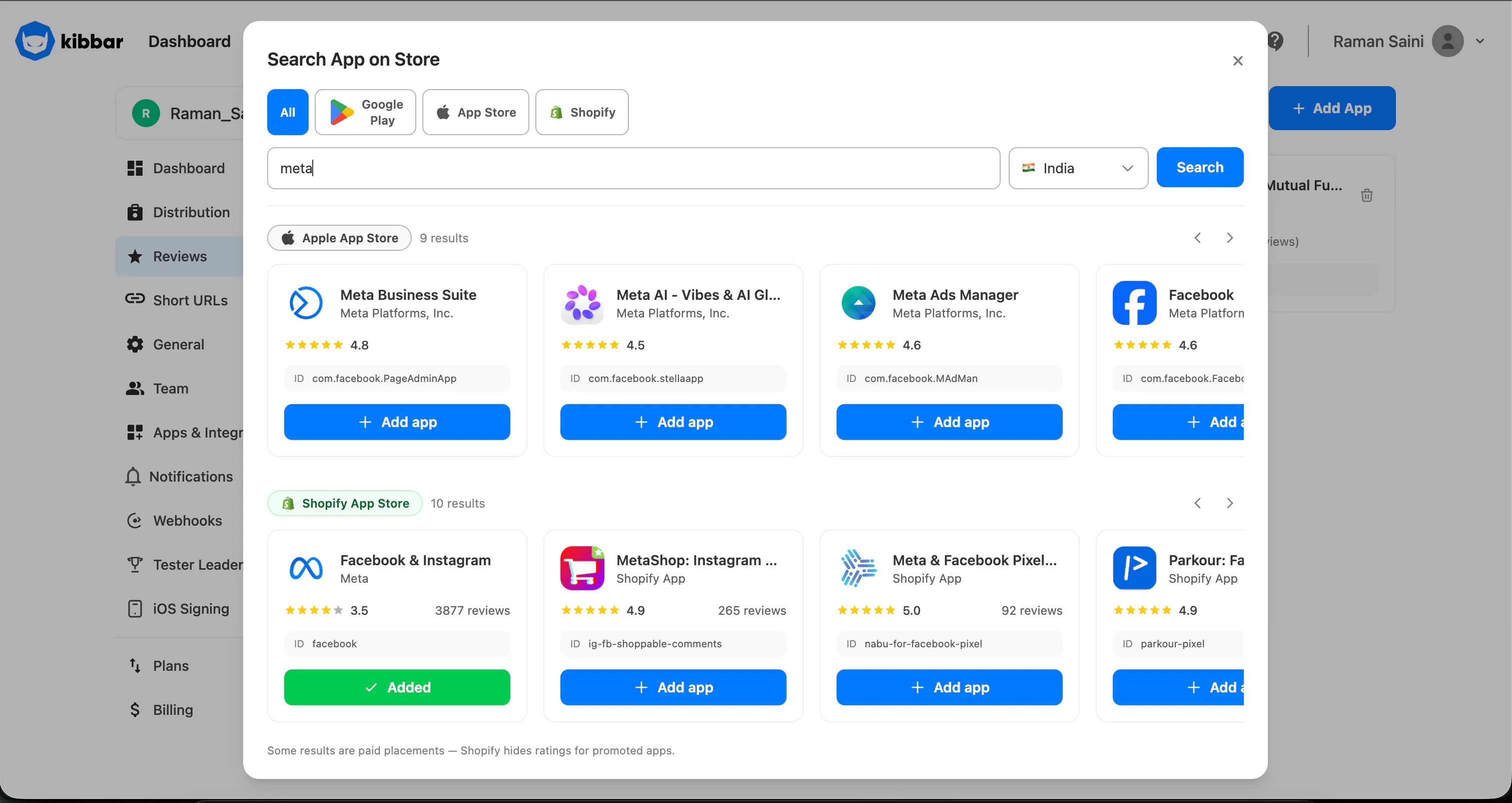Image resolution: width=1512 pixels, height=803 pixels.
Task: Select the ig-fb-shoppable-comments ID field
Action: [x=673, y=644]
